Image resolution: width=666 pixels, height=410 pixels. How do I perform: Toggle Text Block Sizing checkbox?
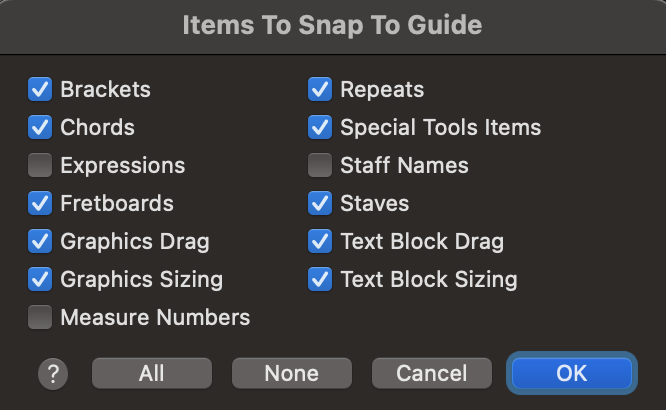(x=320, y=280)
